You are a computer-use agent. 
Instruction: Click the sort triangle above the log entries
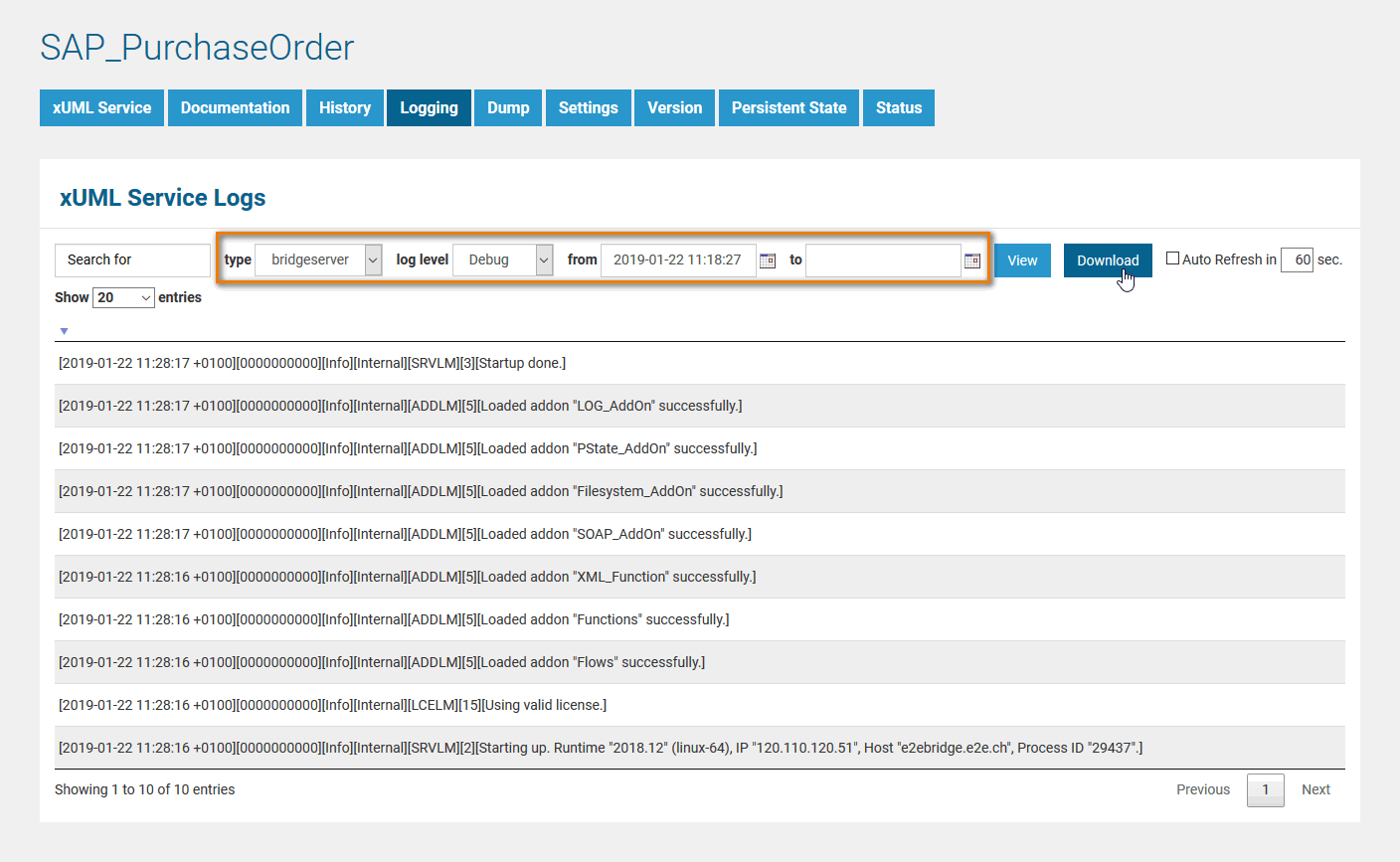(x=64, y=330)
